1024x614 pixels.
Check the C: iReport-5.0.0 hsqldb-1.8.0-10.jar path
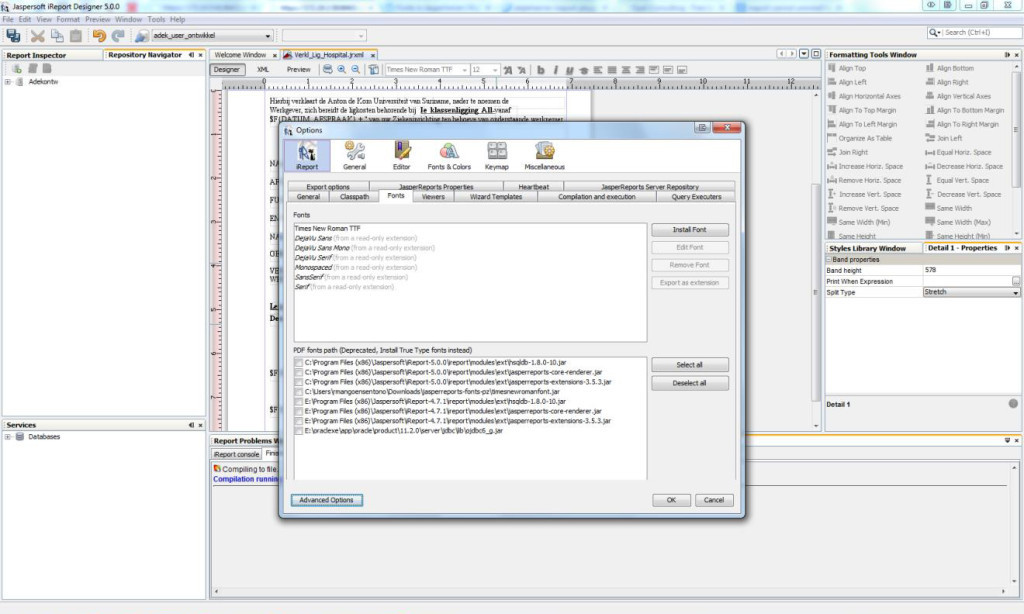(x=299, y=363)
